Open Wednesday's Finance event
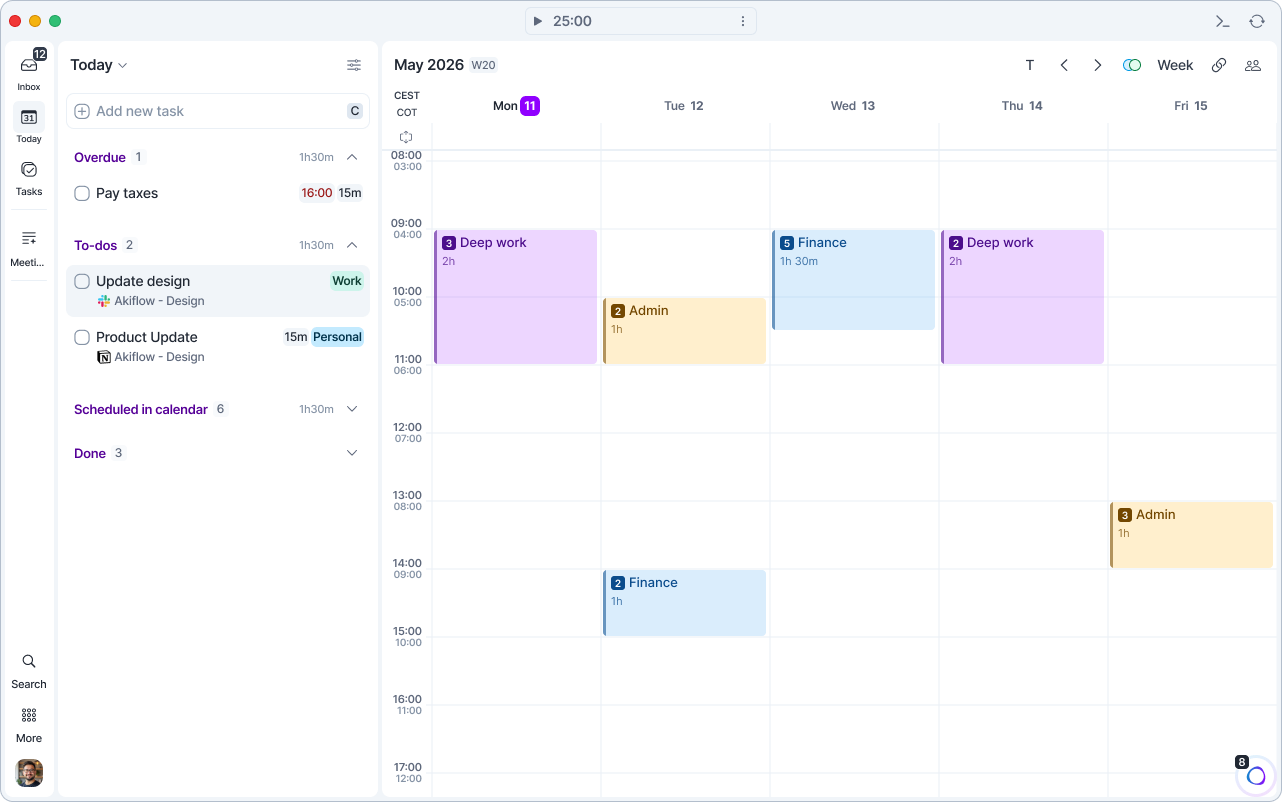 coord(854,280)
